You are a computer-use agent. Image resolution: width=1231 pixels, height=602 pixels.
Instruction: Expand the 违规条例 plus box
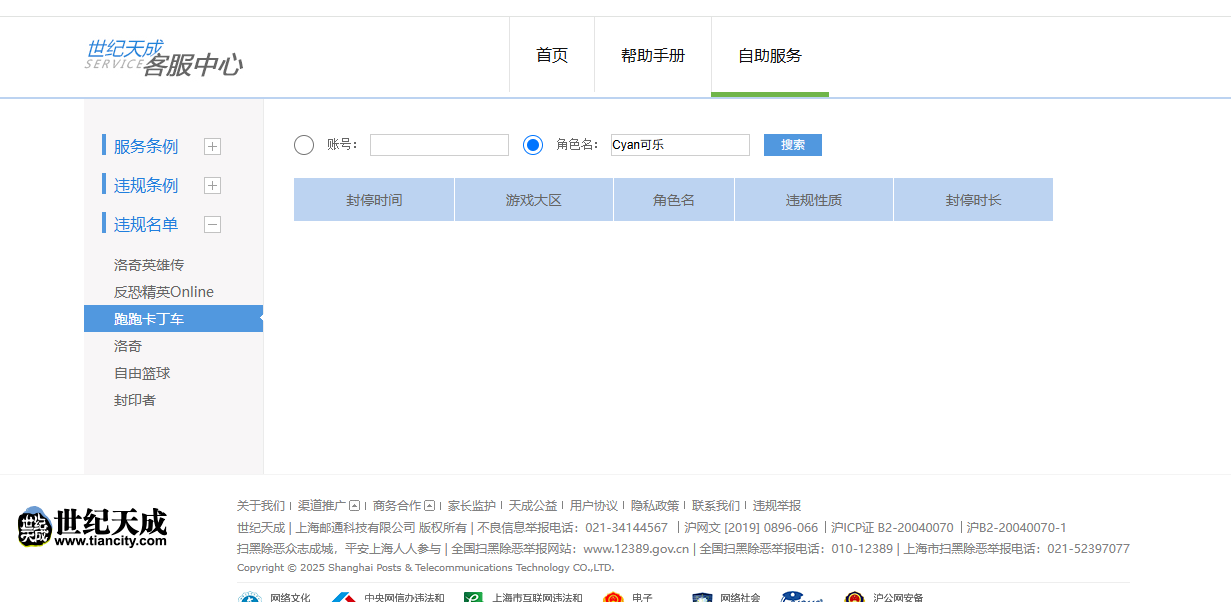[x=212, y=186]
